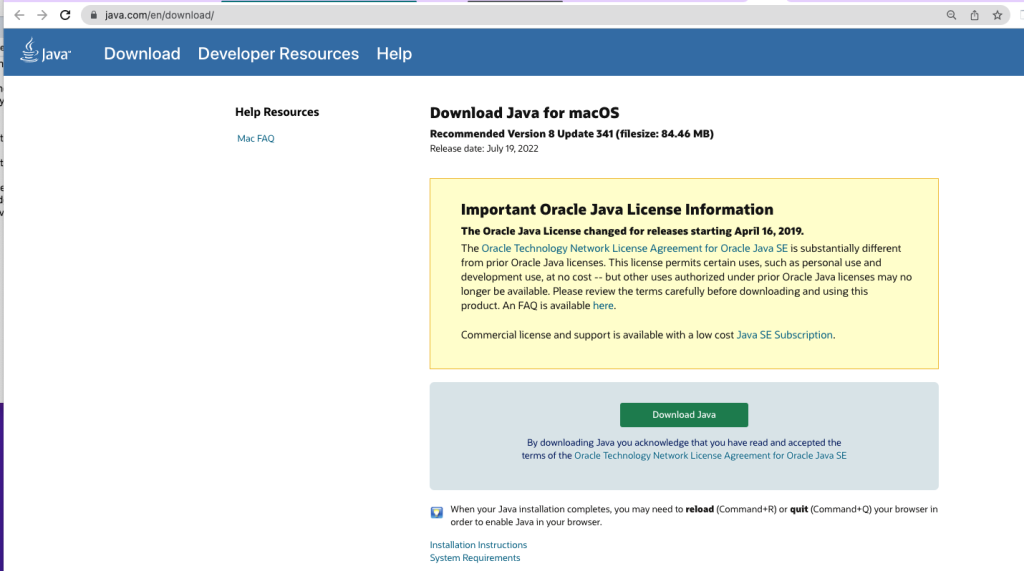Bookmark this page with the star icon
This screenshot has width=1024, height=571.
tap(997, 15)
